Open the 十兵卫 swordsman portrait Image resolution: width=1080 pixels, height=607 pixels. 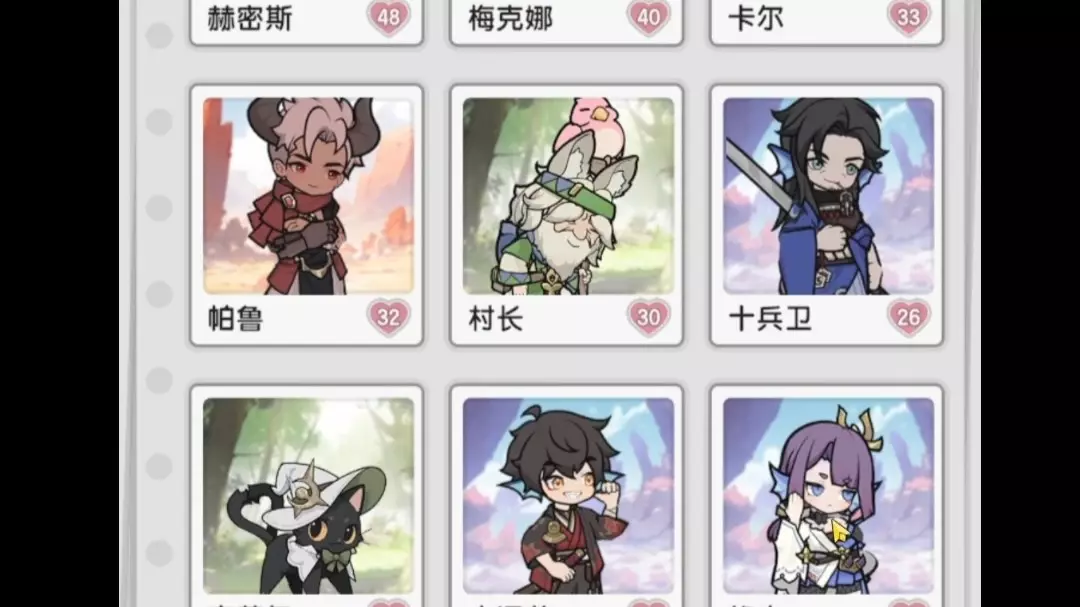(829, 196)
